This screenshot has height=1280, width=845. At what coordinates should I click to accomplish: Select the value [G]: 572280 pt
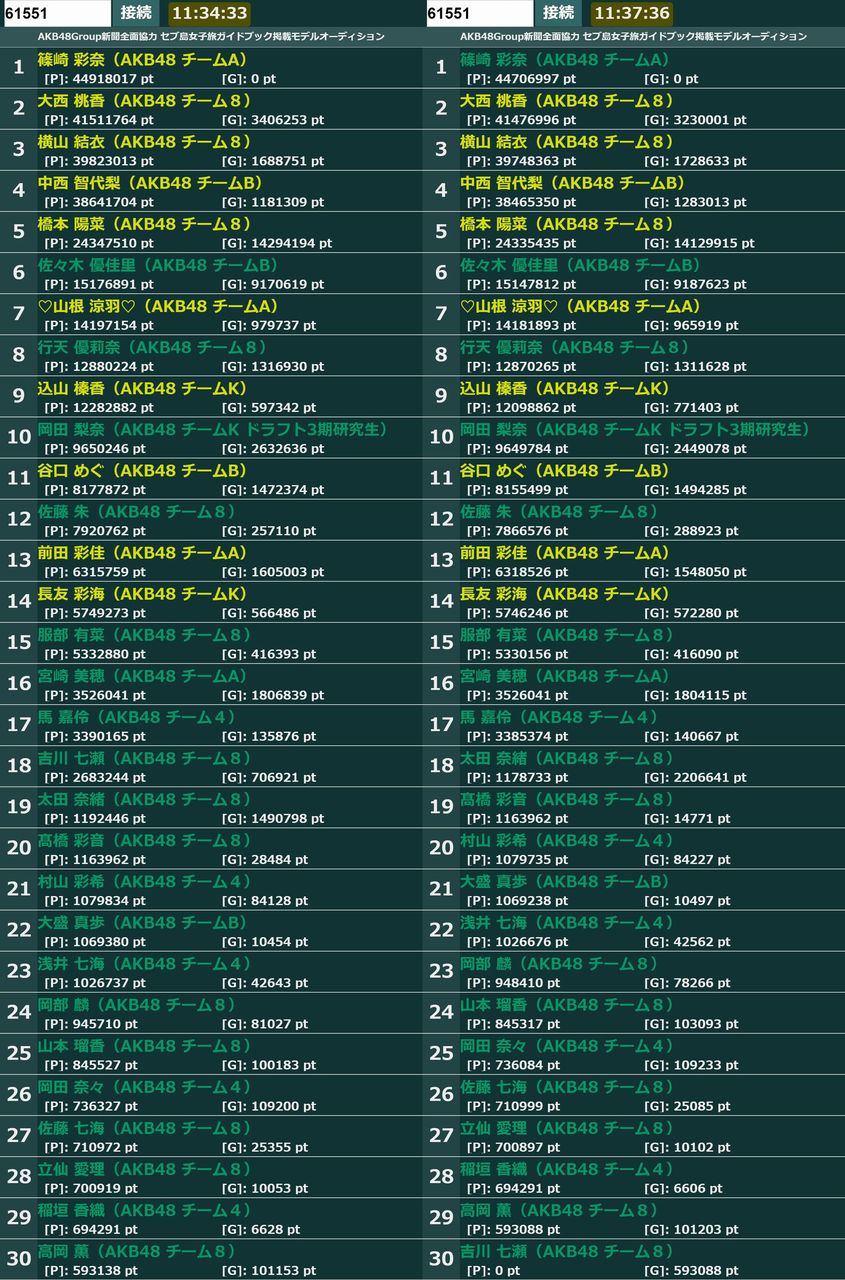click(x=691, y=611)
